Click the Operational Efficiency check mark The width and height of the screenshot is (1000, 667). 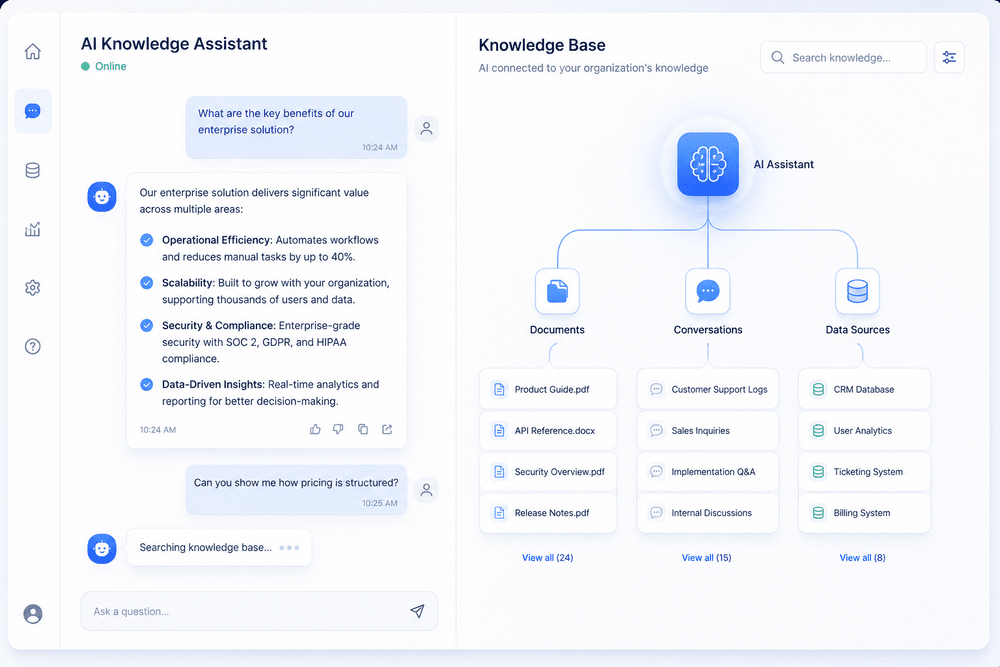pyautogui.click(x=147, y=240)
